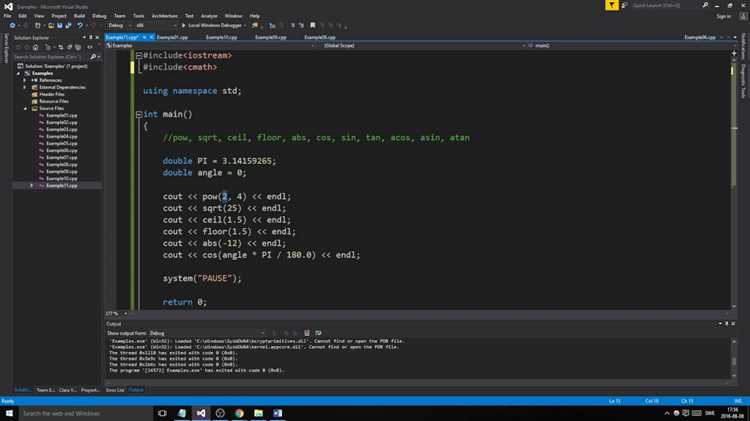Switch to the Class View bottom tab

(67, 390)
